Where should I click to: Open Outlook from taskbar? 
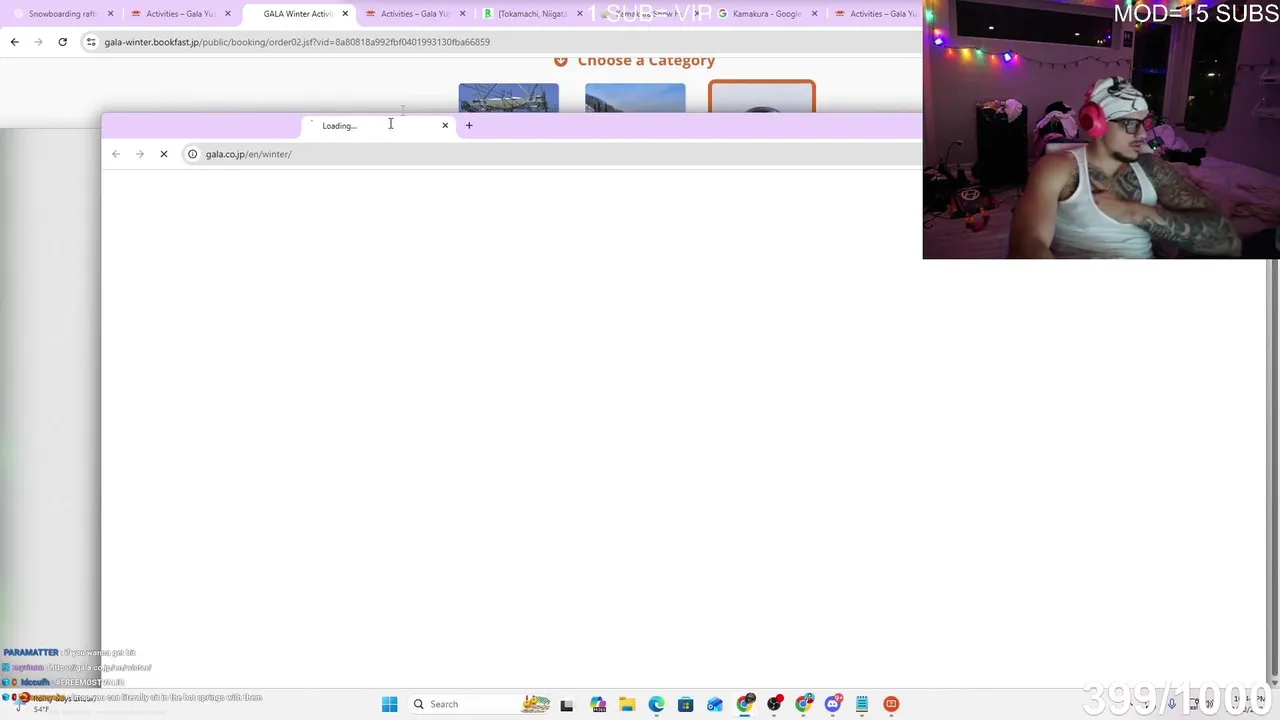(715, 704)
